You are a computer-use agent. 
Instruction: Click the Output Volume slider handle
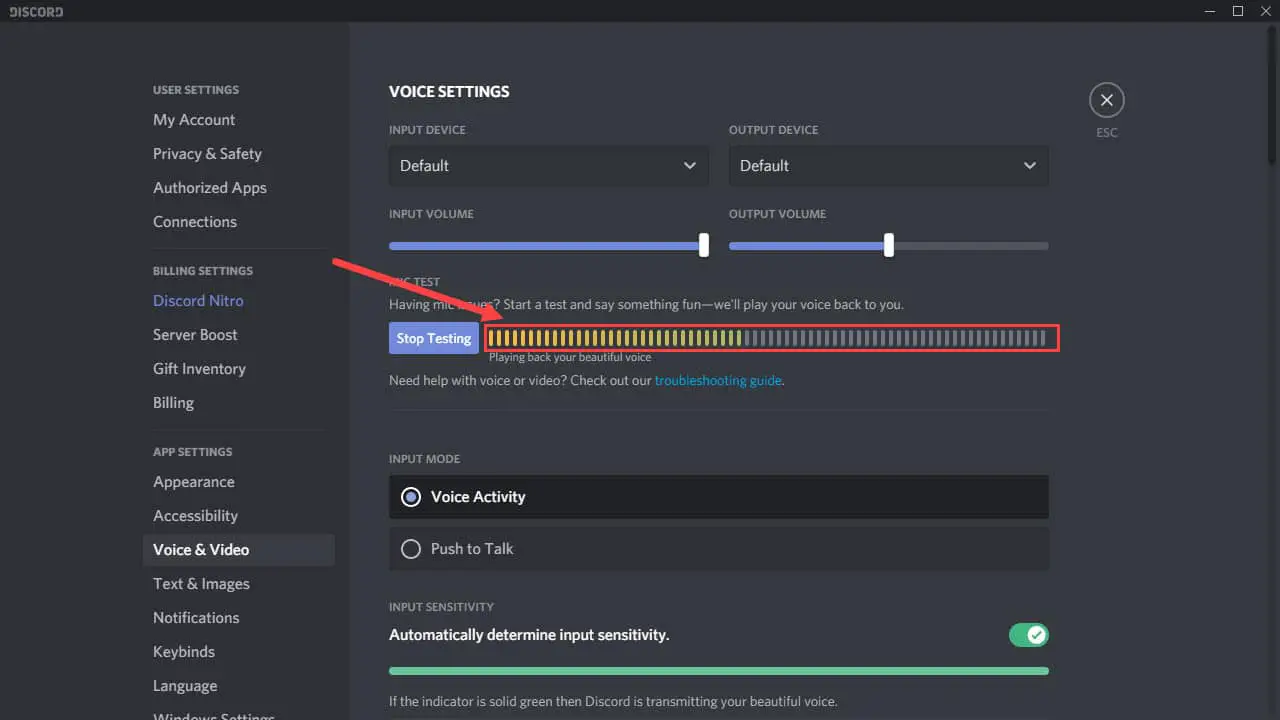pyautogui.click(x=889, y=245)
